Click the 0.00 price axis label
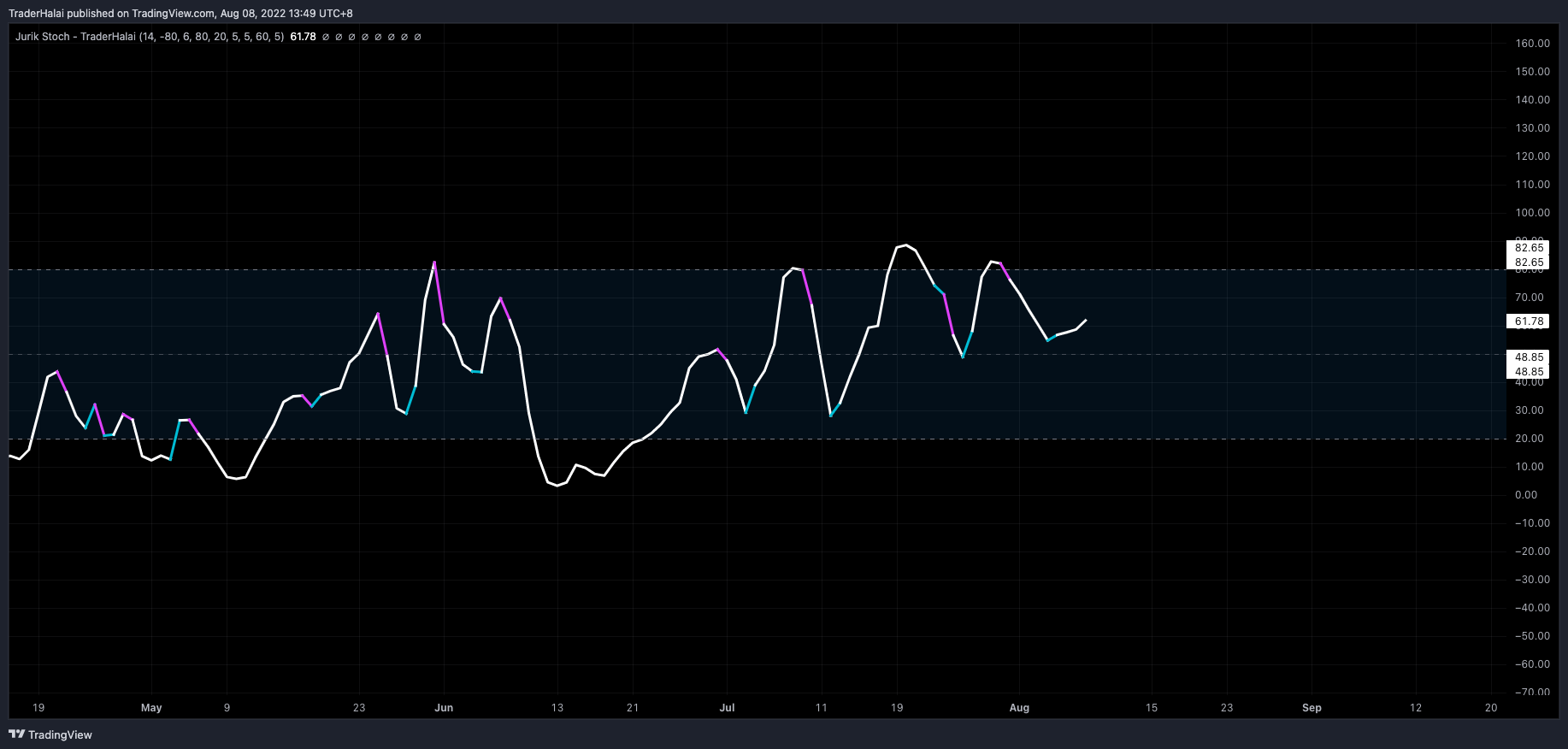Viewport: 1568px width, 749px height. pyautogui.click(x=1526, y=495)
